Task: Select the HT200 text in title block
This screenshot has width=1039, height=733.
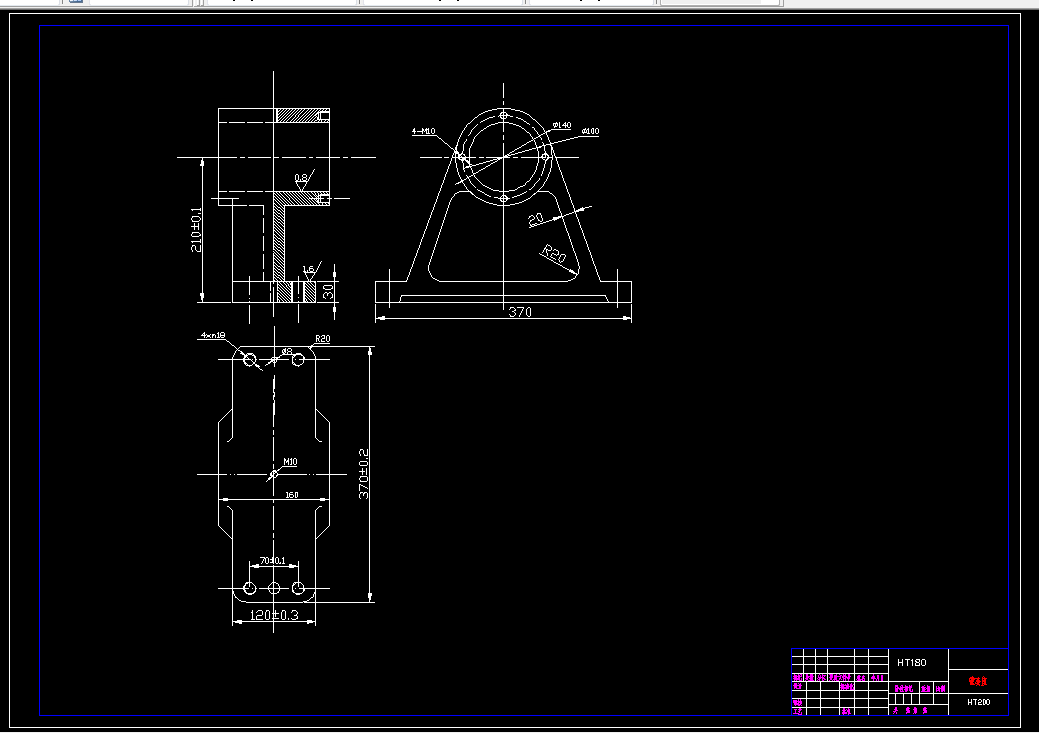Action: click(x=979, y=702)
